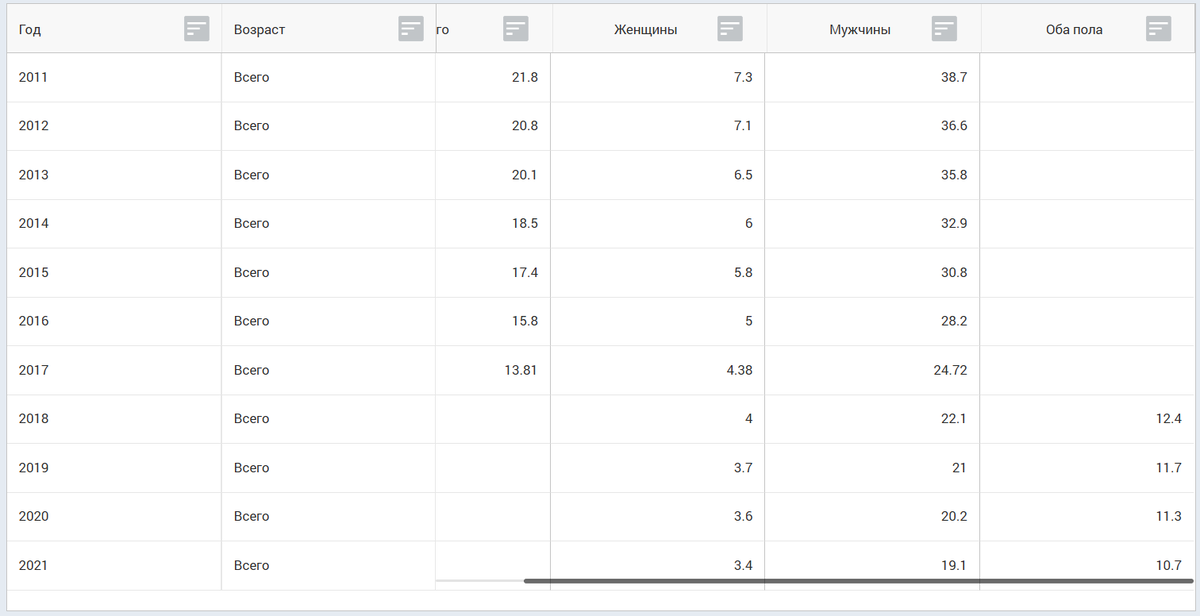Click value 20.8 in 2012 row
The width and height of the screenshot is (1200, 616).
(x=525, y=126)
